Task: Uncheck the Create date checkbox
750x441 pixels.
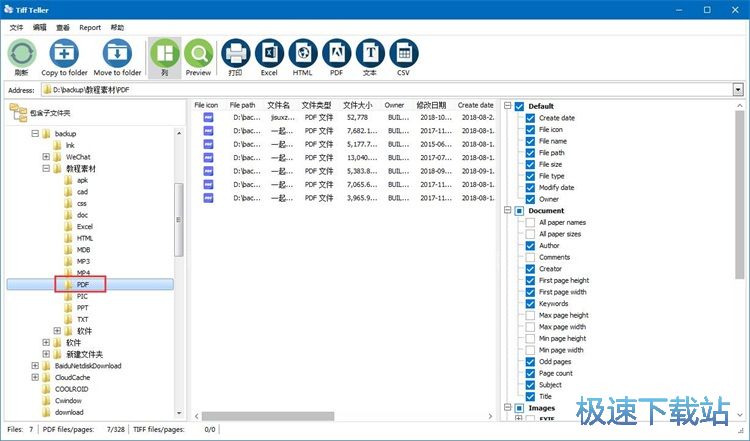Action: coord(530,118)
